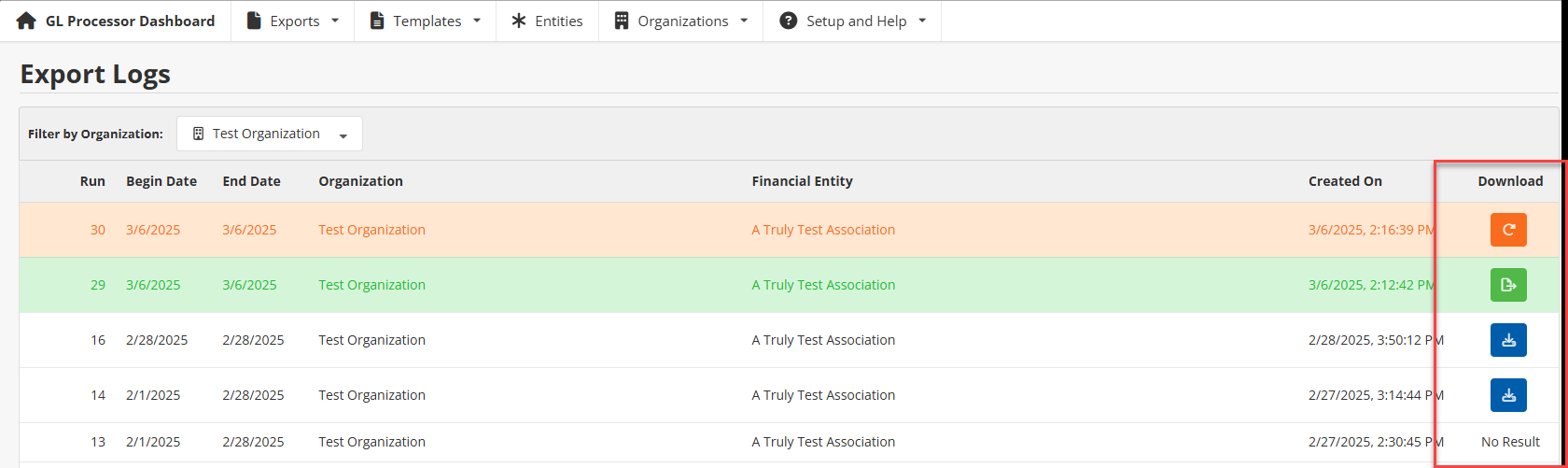Expand the Templates dropdown menu
The image size is (1568, 468).
click(x=426, y=21)
